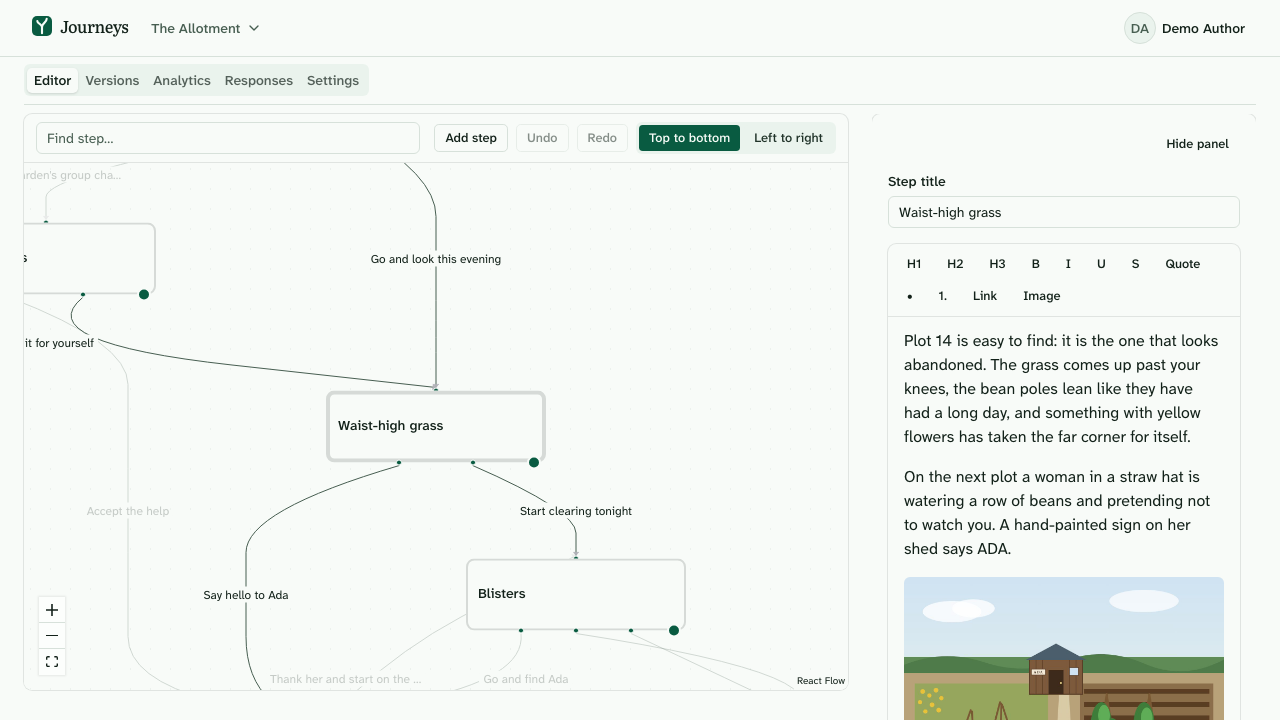Fit the flow view to screen
This screenshot has width=1280, height=720.
pos(52,662)
